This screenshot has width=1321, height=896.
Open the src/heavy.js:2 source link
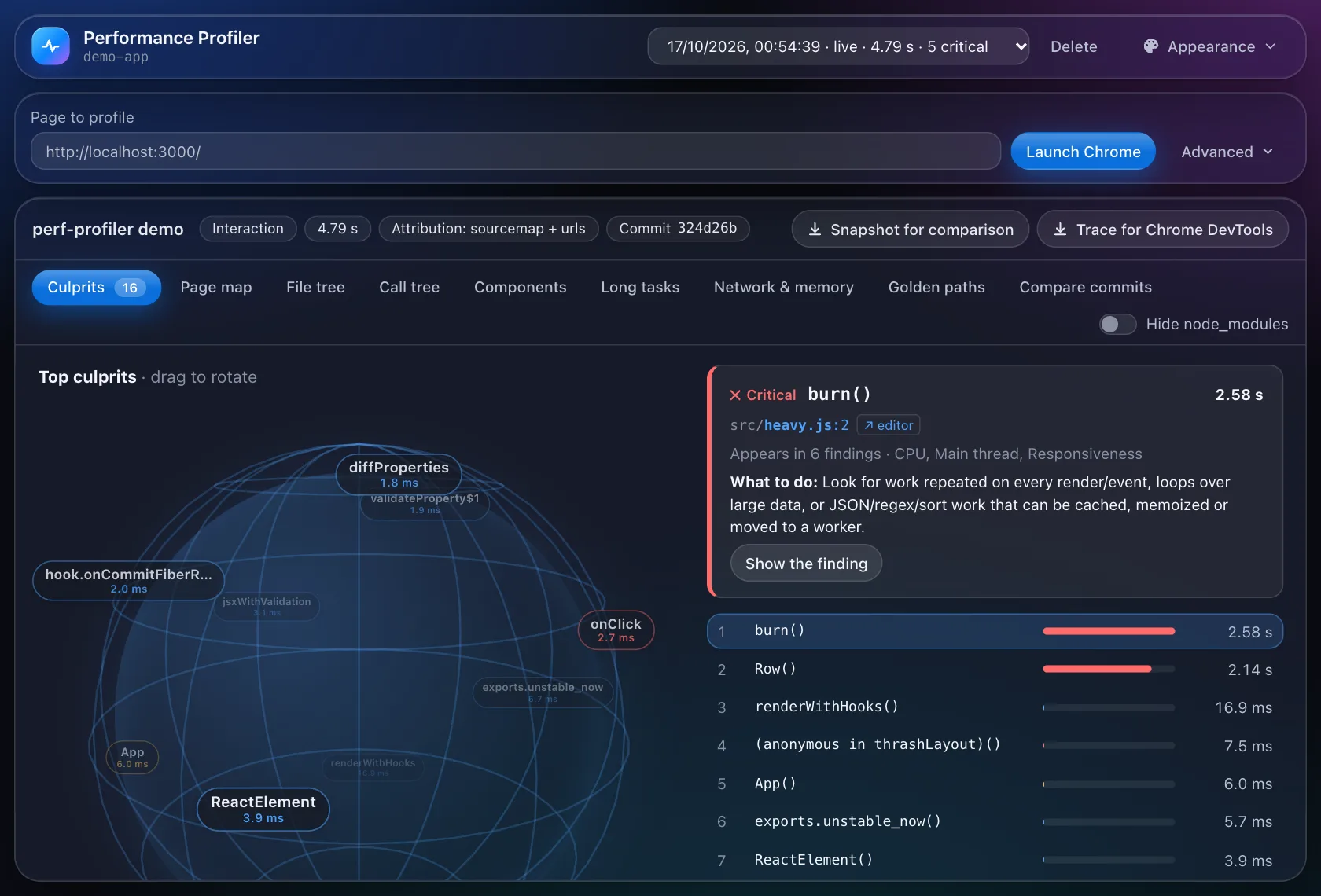click(789, 425)
